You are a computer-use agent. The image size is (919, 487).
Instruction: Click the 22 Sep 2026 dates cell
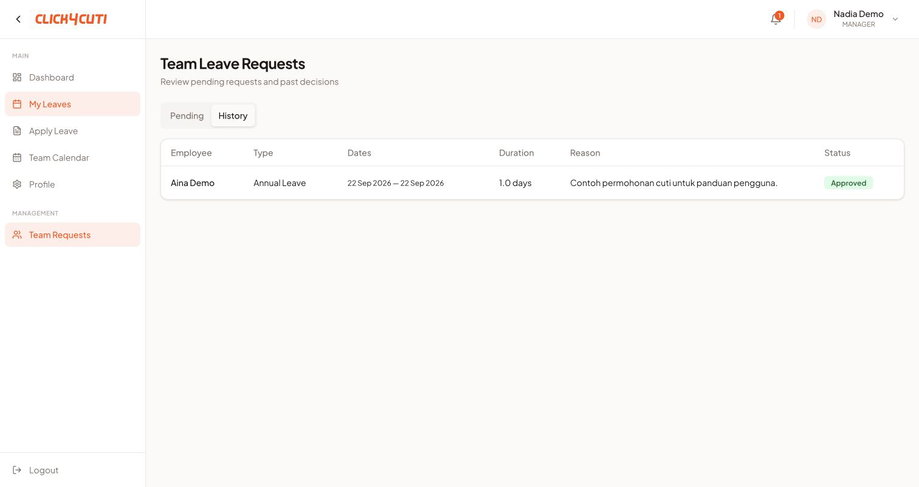[x=396, y=183]
